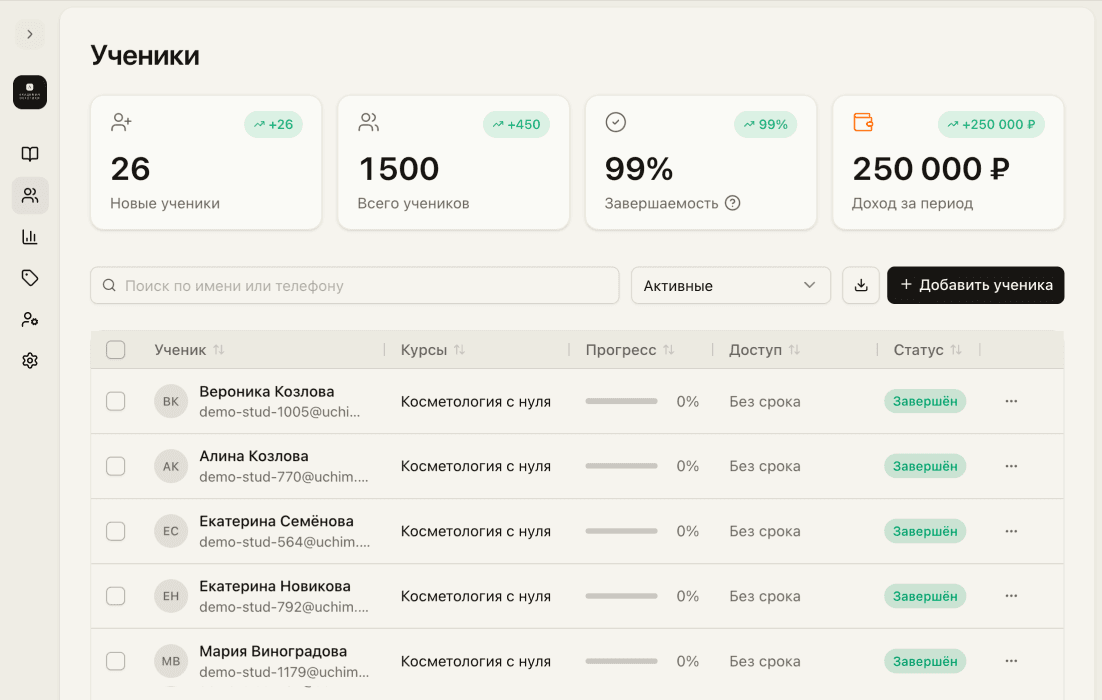Open the students people icon in sidebar

tap(30, 195)
